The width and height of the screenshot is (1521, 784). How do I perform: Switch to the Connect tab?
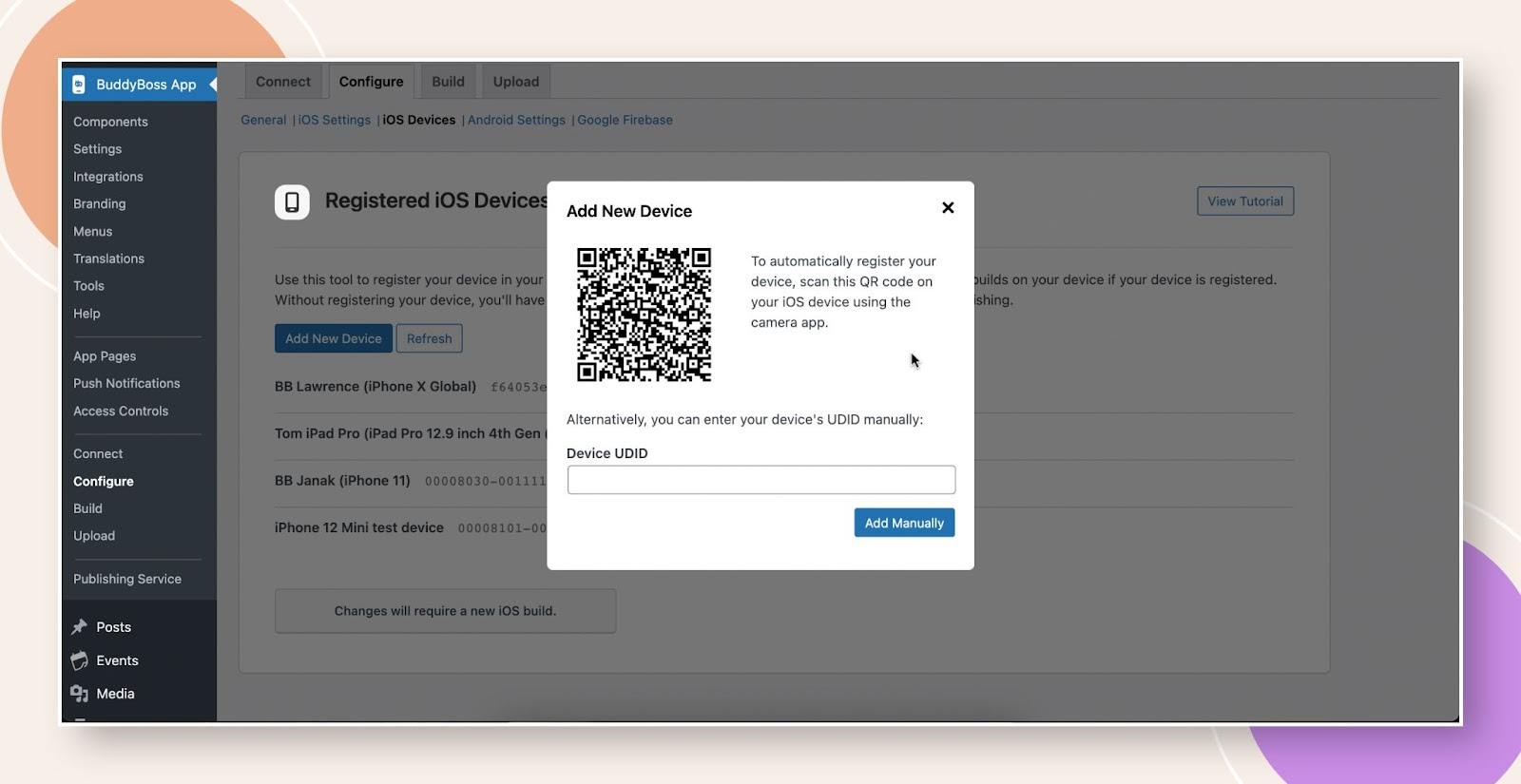tap(283, 82)
